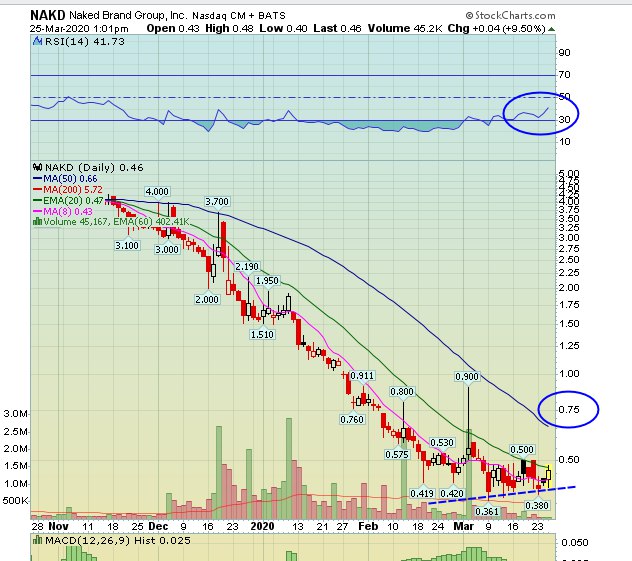Click the RSI 10 axis label

pos(564,141)
